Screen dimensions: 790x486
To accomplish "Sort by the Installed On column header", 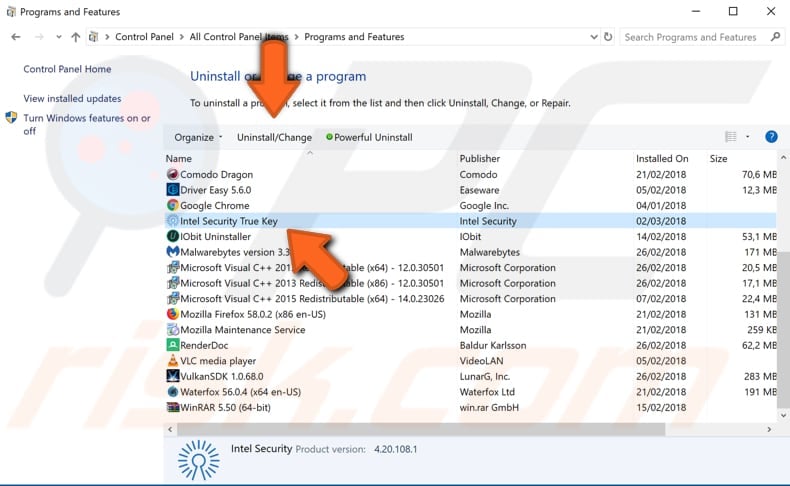I will coord(662,159).
